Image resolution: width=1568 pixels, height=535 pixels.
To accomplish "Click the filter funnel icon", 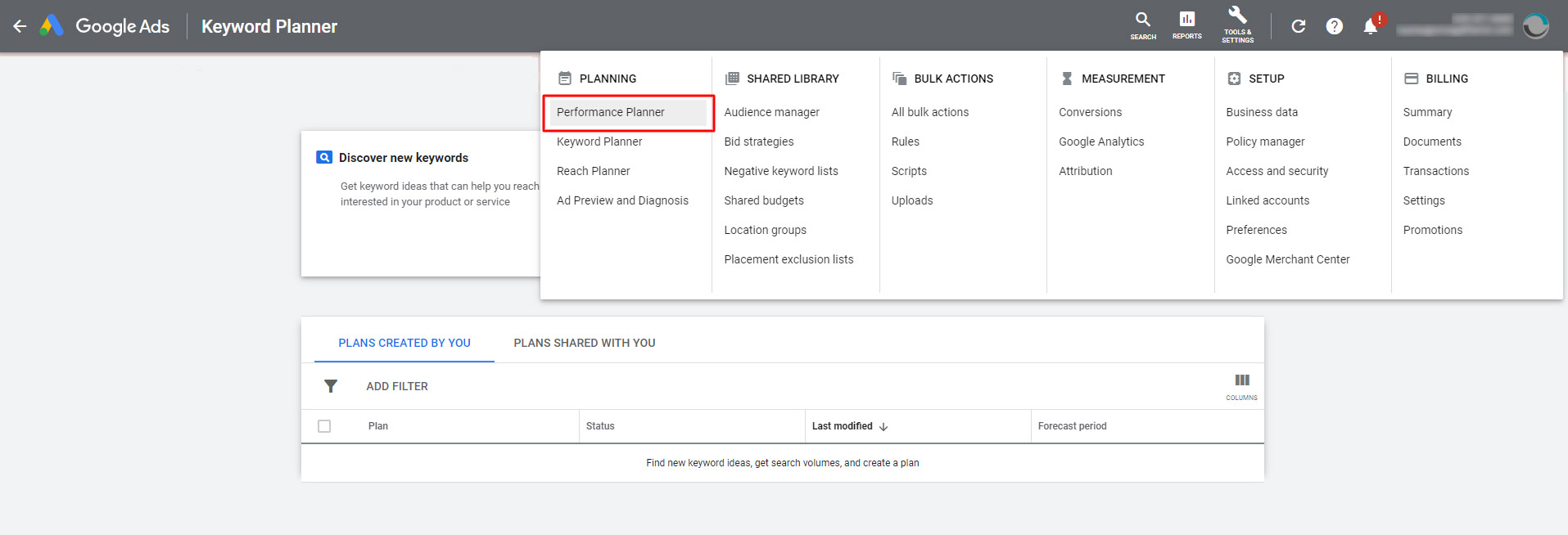I will [x=331, y=386].
